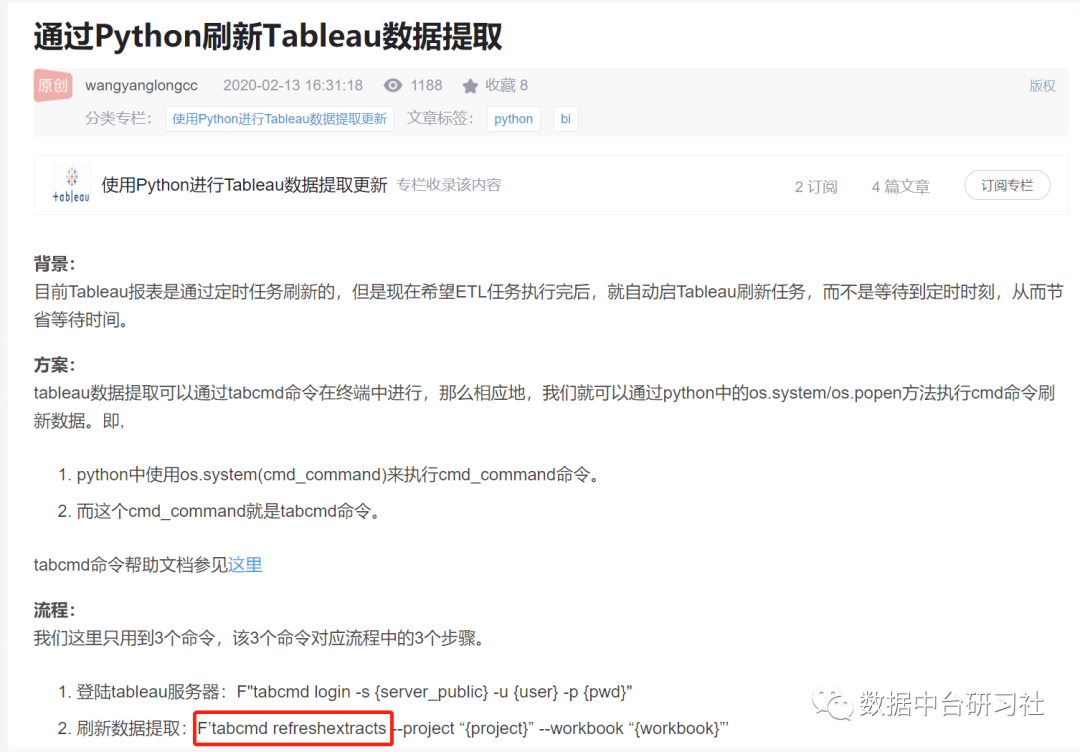Click publish date 2020-02-13 16:31:18
This screenshot has height=752, width=1080.
click(293, 85)
